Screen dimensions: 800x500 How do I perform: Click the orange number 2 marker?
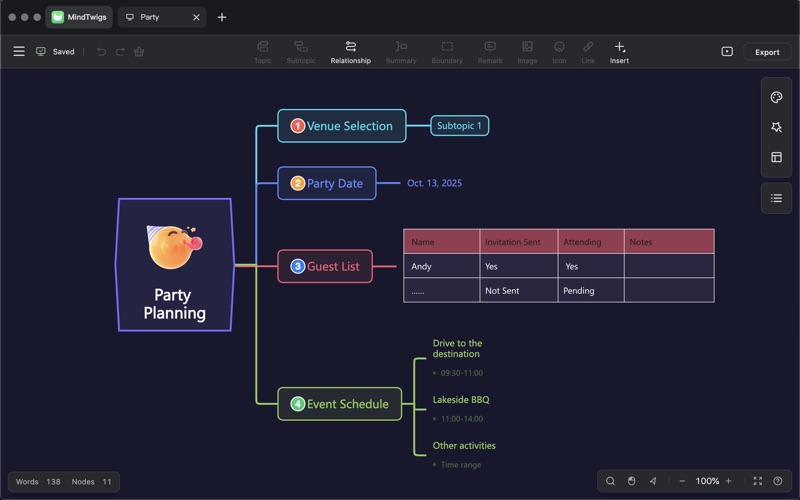pos(297,183)
